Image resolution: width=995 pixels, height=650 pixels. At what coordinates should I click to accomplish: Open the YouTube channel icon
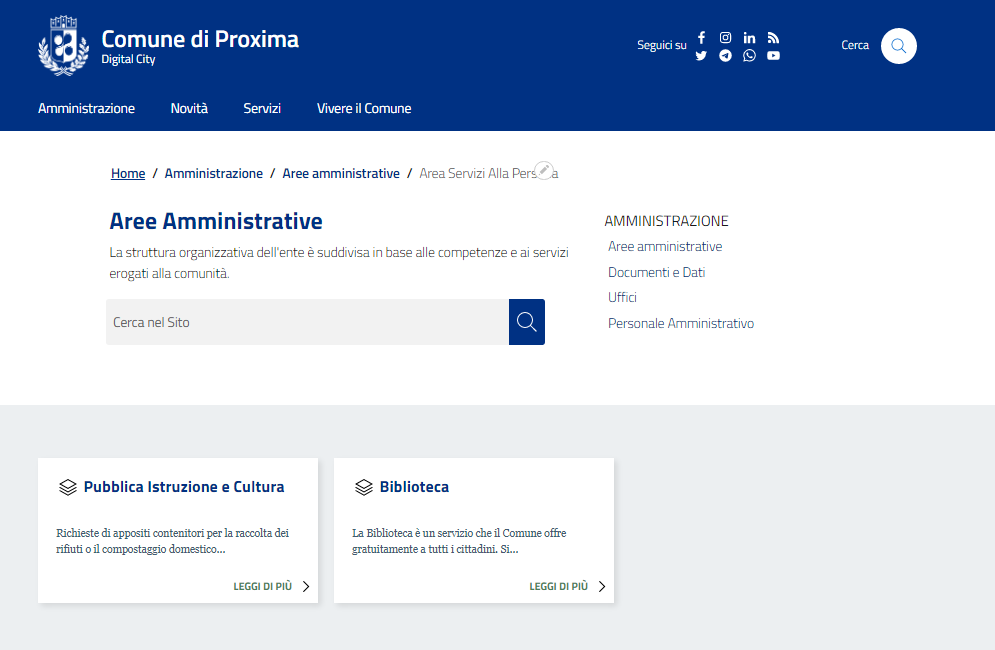pos(773,56)
